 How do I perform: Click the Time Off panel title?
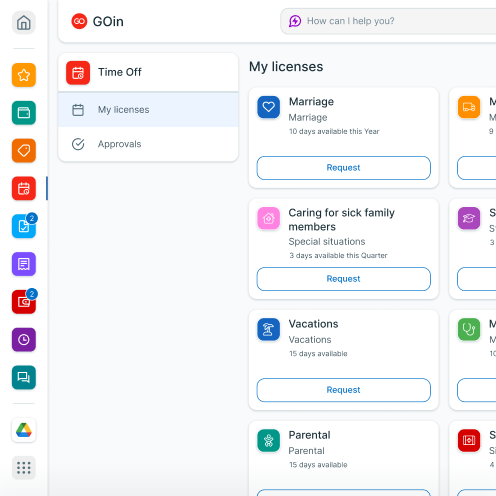click(120, 72)
